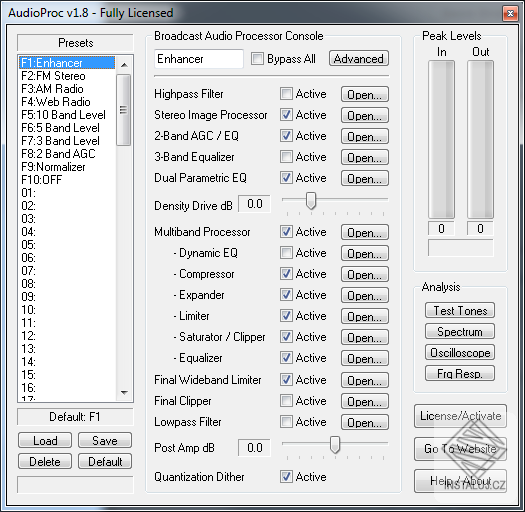
Task: Enable Dynamic EQ Active checkbox
Action: [286, 253]
